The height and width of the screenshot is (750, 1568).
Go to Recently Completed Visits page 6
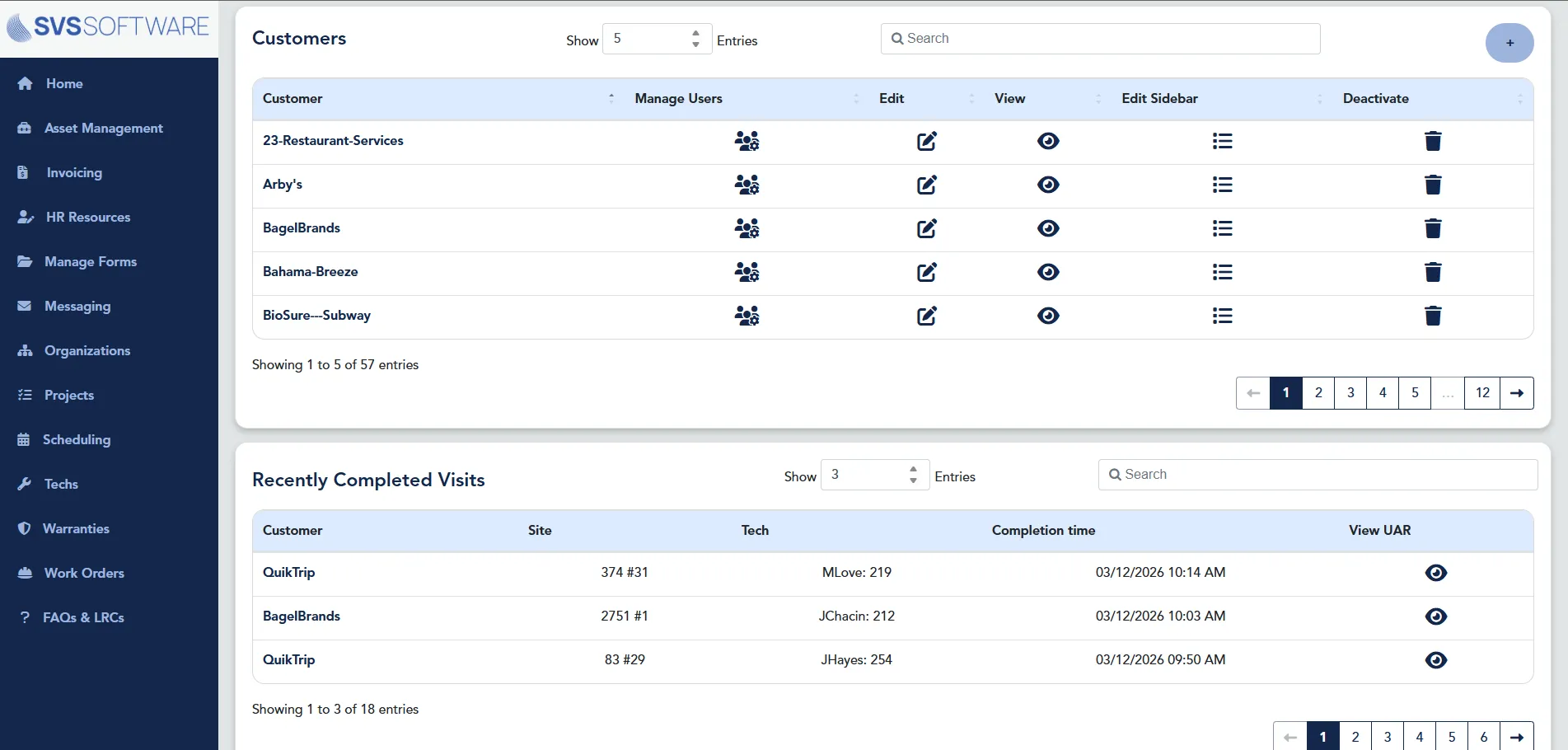(x=1484, y=737)
